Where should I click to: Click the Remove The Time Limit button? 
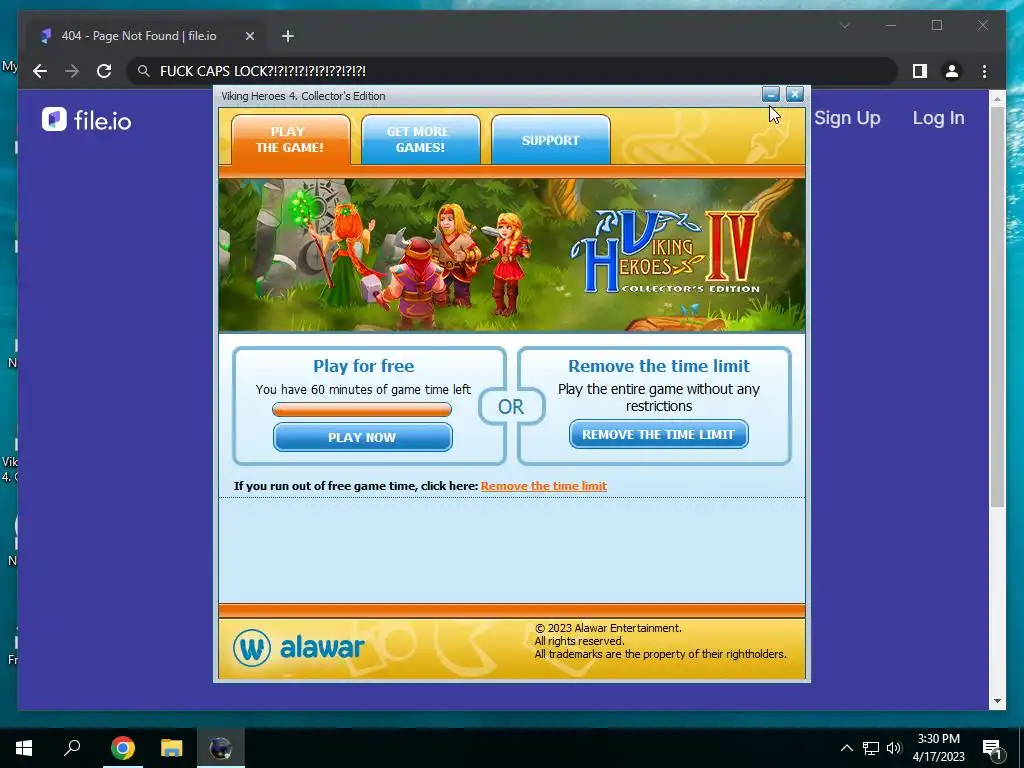pos(658,434)
